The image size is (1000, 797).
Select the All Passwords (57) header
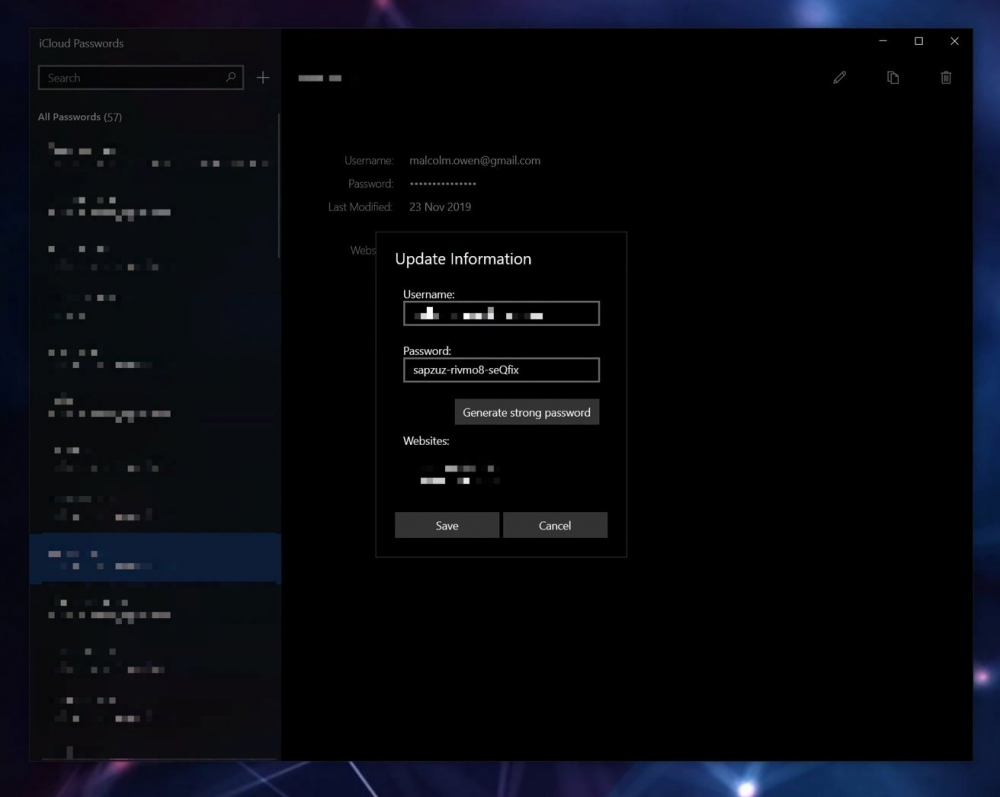pyautogui.click(x=80, y=116)
